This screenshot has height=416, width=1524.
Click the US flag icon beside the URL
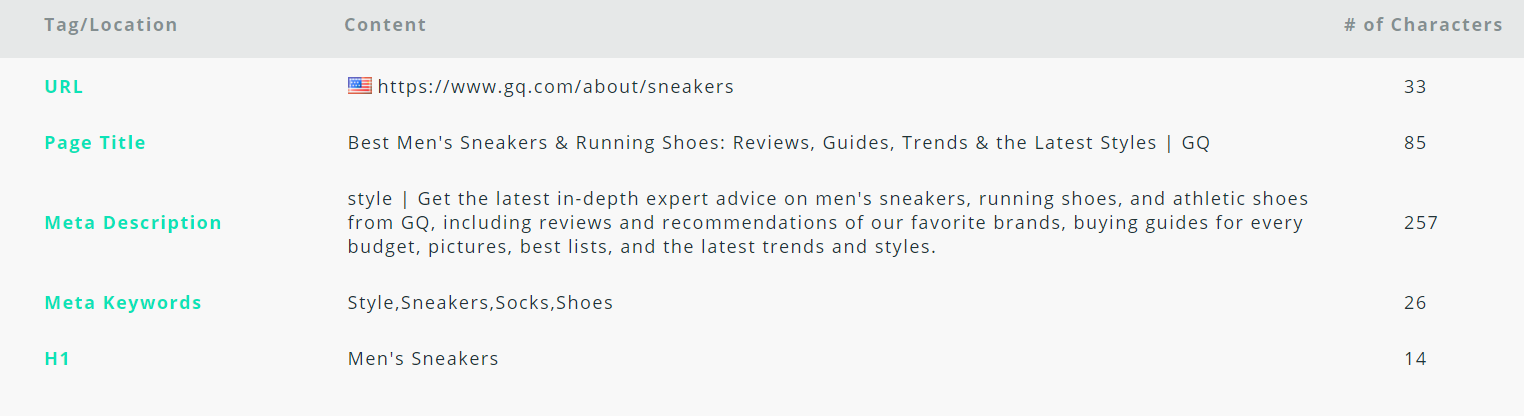tap(360, 86)
